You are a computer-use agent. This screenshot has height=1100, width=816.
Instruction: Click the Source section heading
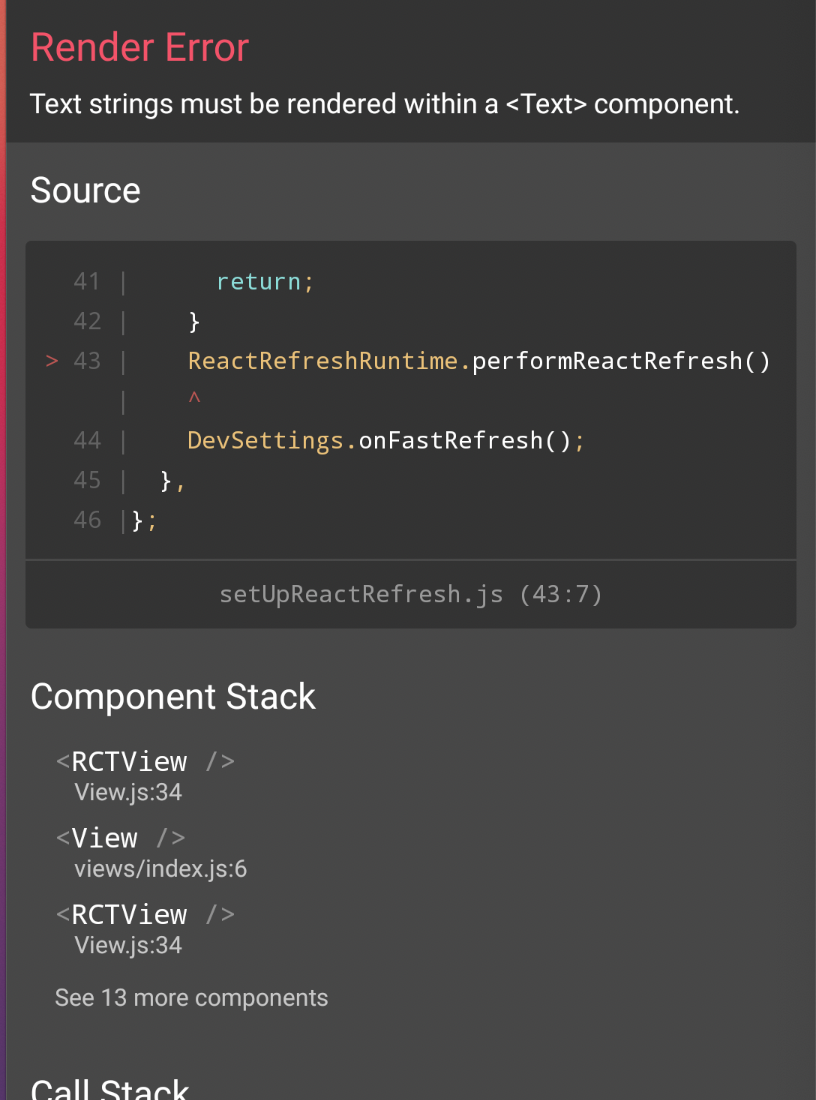pos(85,190)
